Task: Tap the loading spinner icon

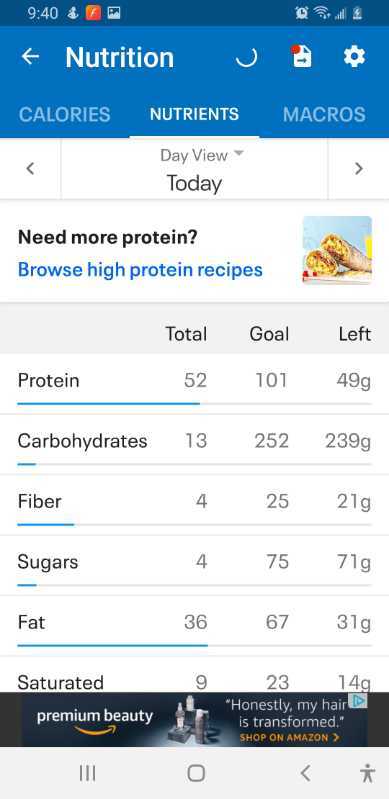Action: 246,57
